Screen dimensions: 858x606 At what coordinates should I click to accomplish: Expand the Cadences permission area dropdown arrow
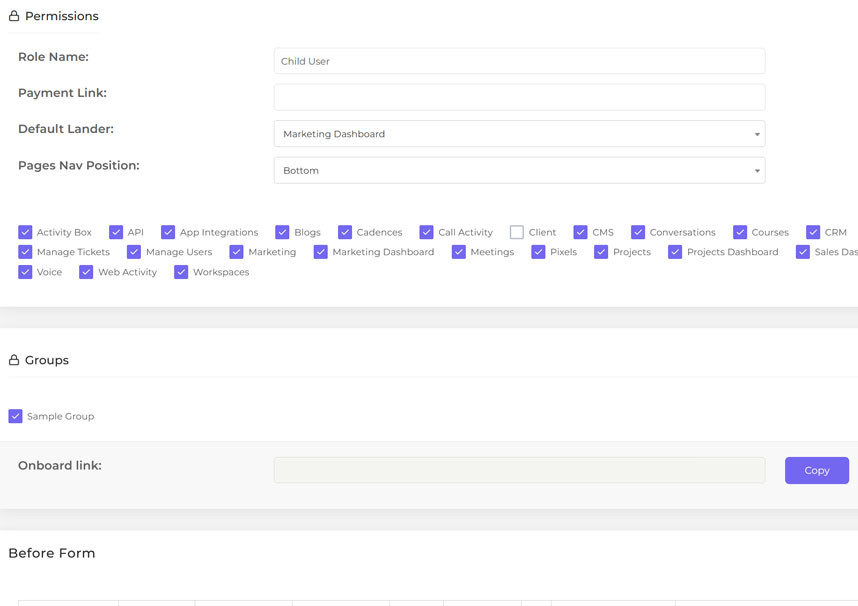click(345, 231)
